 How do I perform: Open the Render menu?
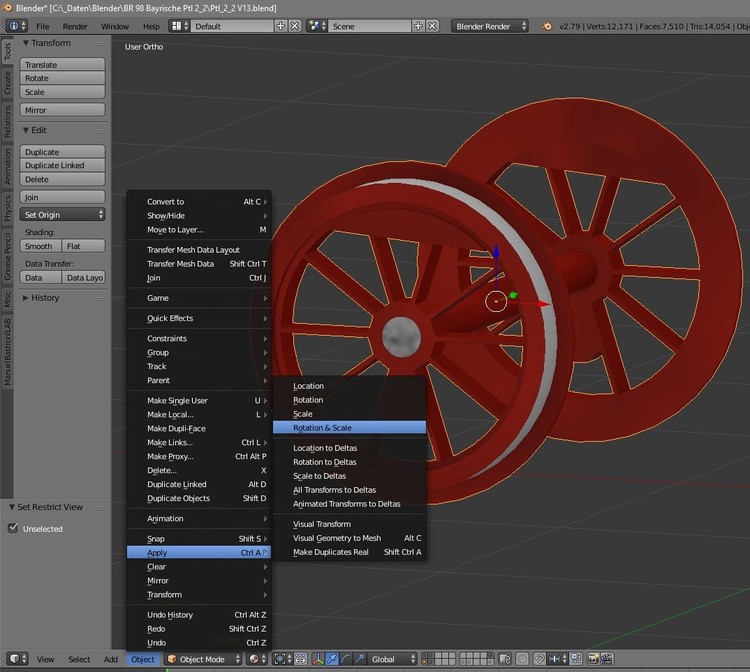pos(75,26)
